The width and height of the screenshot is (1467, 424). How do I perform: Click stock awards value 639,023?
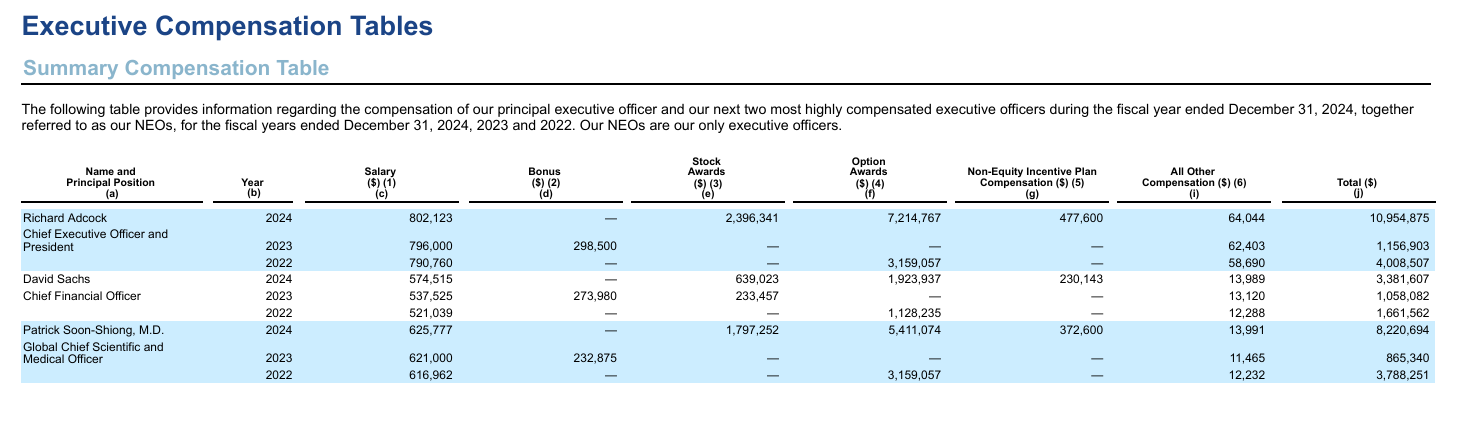758,280
